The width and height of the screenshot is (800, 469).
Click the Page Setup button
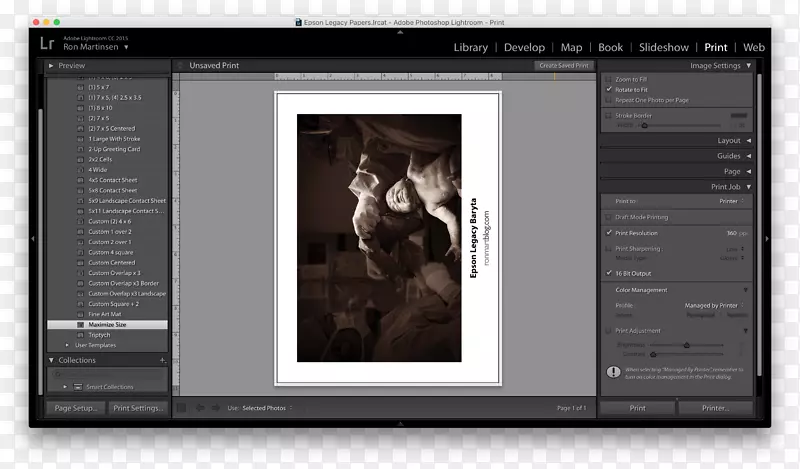point(76,408)
